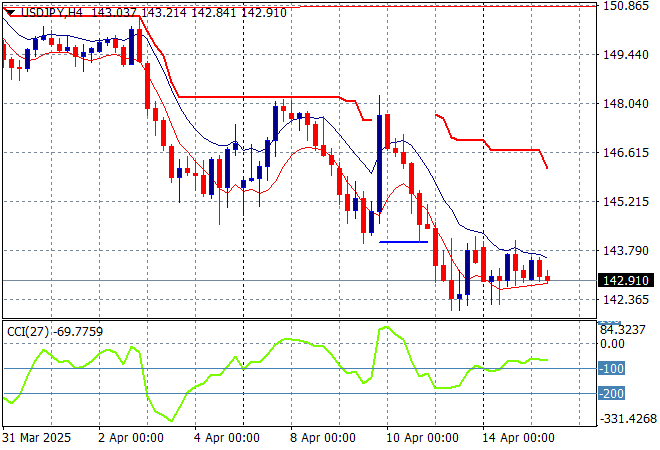
Task: Click the 4 Apr 00:00 time label
Action: [x=227, y=438]
